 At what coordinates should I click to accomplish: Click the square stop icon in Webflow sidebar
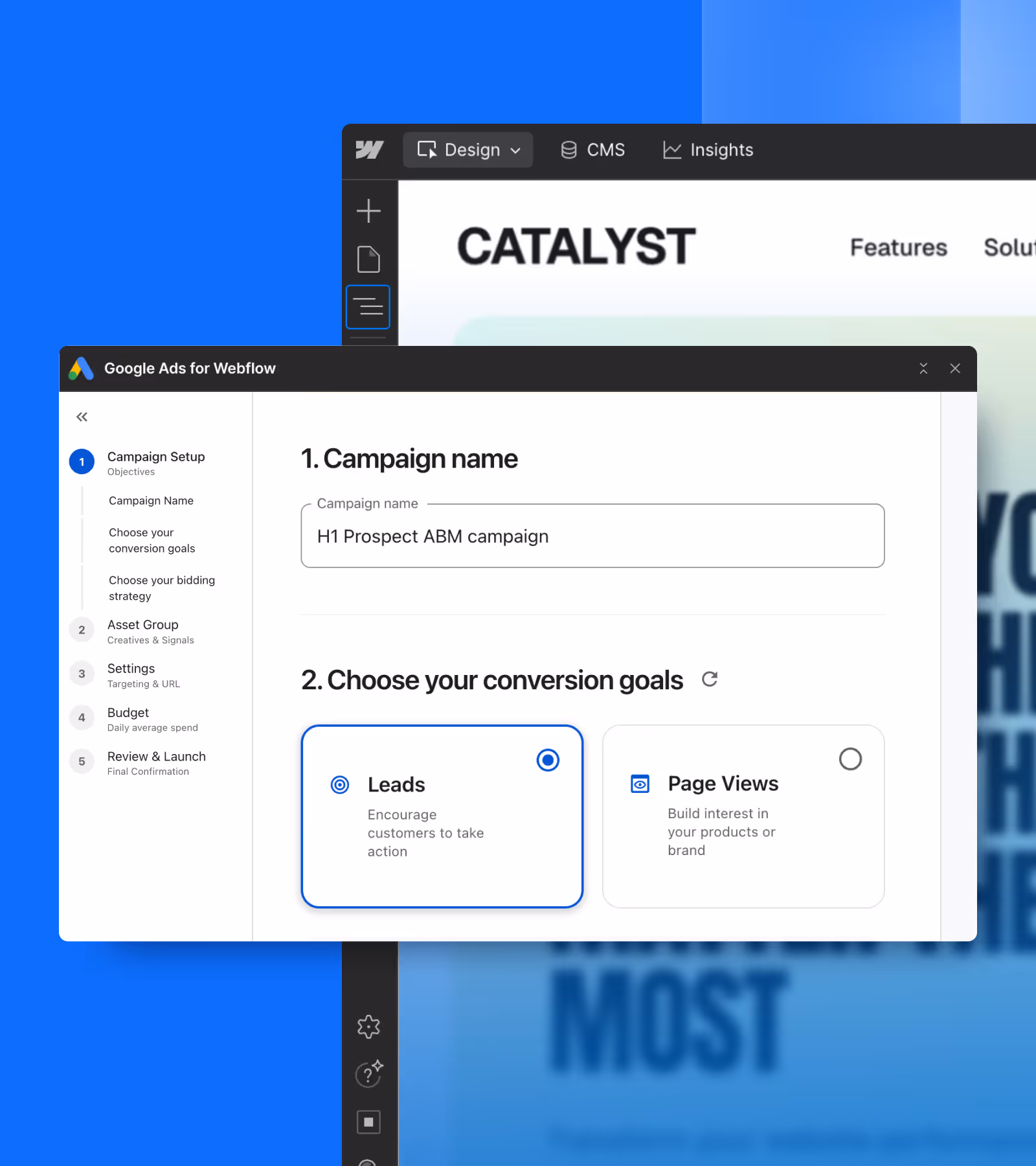tap(368, 1122)
